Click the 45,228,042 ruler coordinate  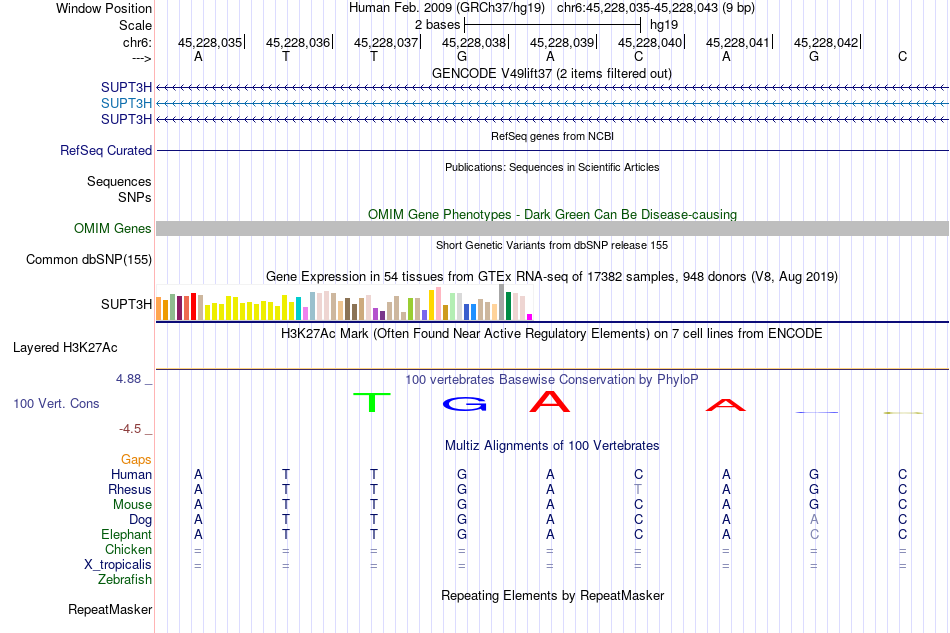[x=826, y=42]
